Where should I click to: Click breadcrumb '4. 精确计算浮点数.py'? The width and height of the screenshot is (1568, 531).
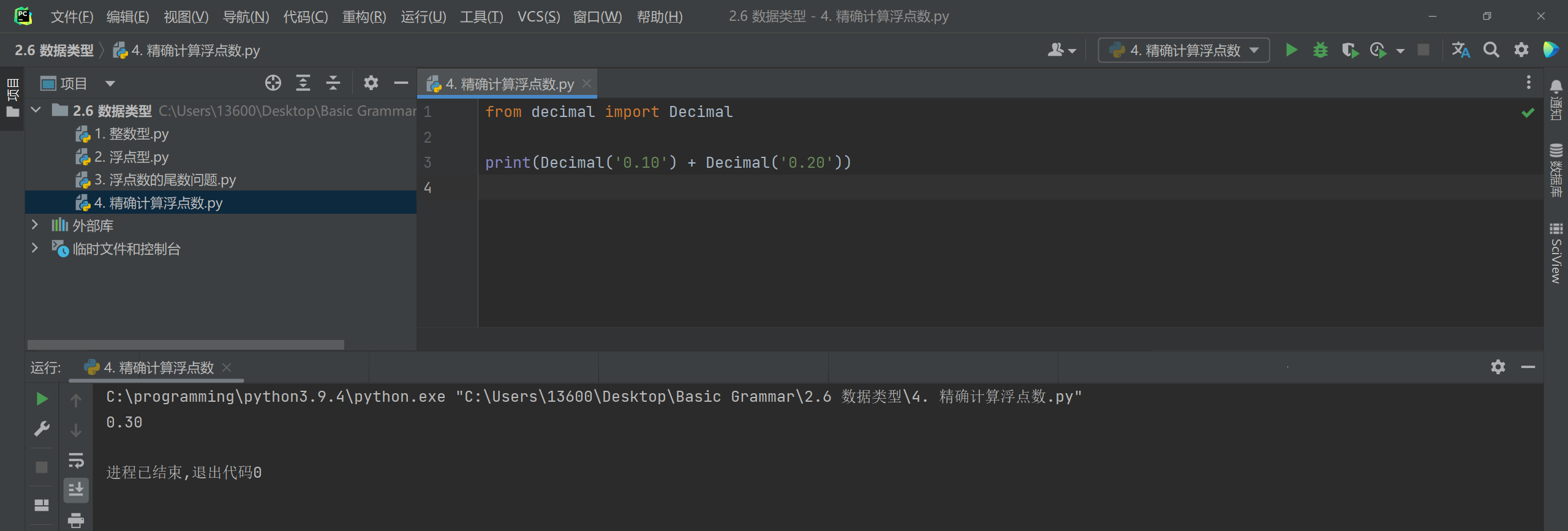click(187, 50)
